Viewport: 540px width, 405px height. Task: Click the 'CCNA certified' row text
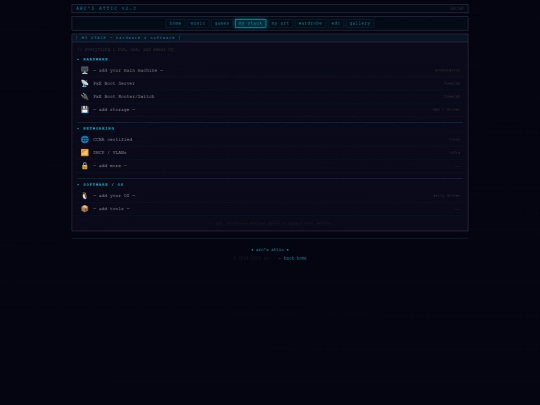pyautogui.click(x=113, y=139)
